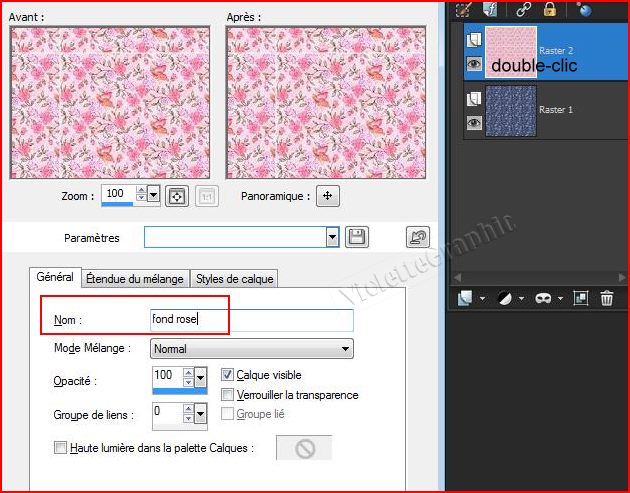This screenshot has width=630, height=493.
Task: Expand the Paramètres presets dropdown
Action: [x=332, y=237]
